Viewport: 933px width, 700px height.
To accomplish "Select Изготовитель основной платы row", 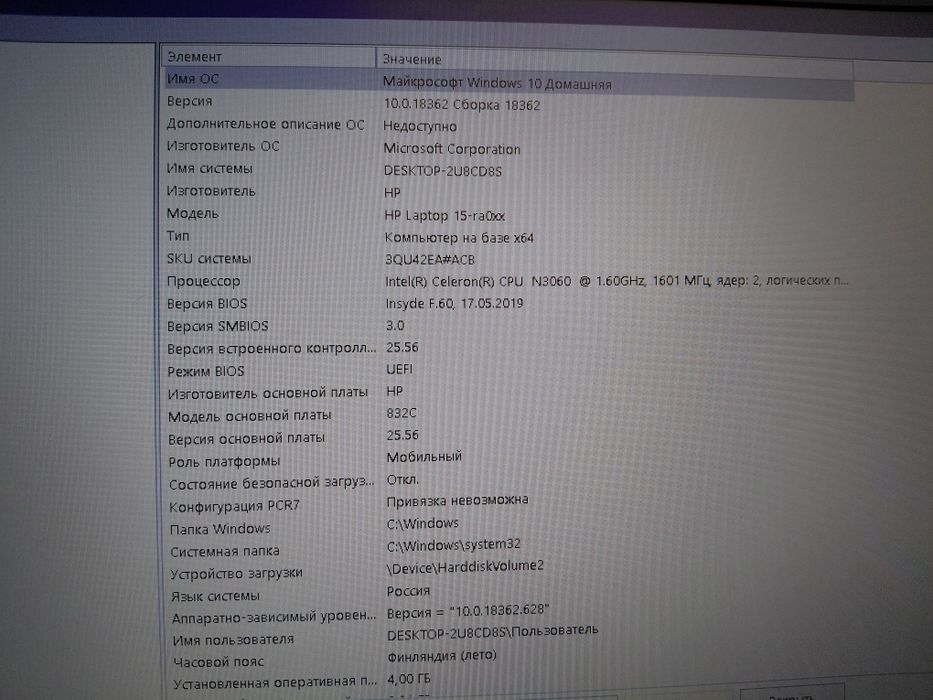I will (x=268, y=393).
